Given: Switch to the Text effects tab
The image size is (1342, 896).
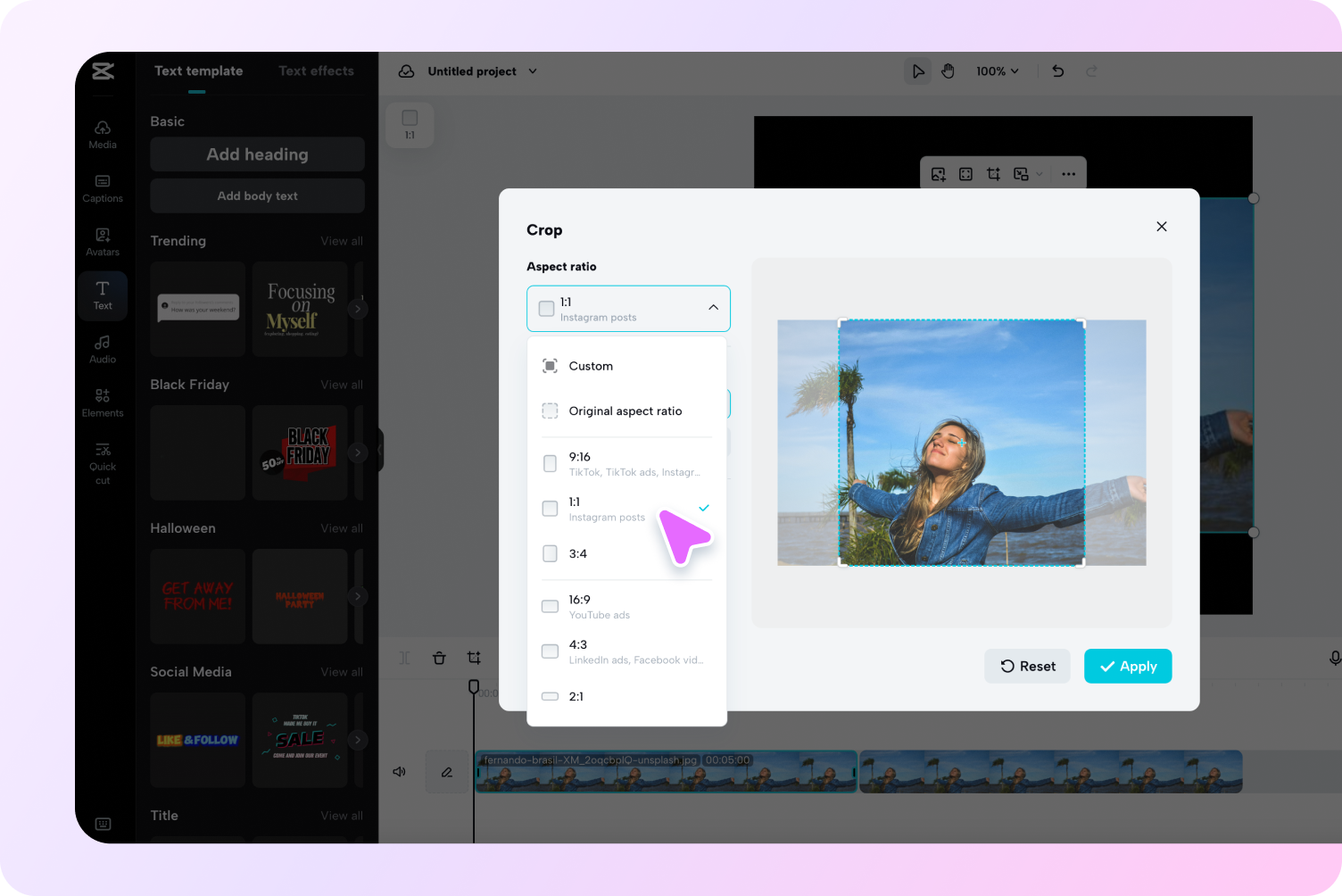Looking at the screenshot, I should pyautogui.click(x=316, y=71).
